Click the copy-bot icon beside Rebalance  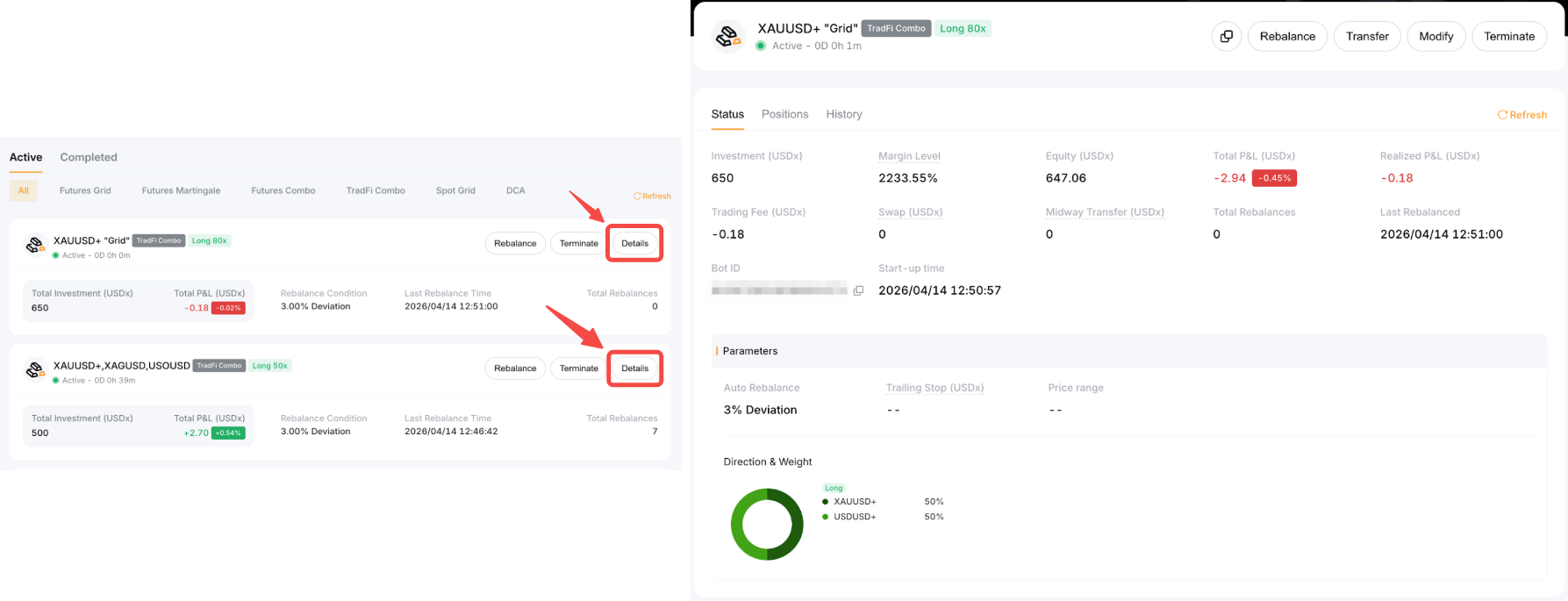tap(1226, 36)
